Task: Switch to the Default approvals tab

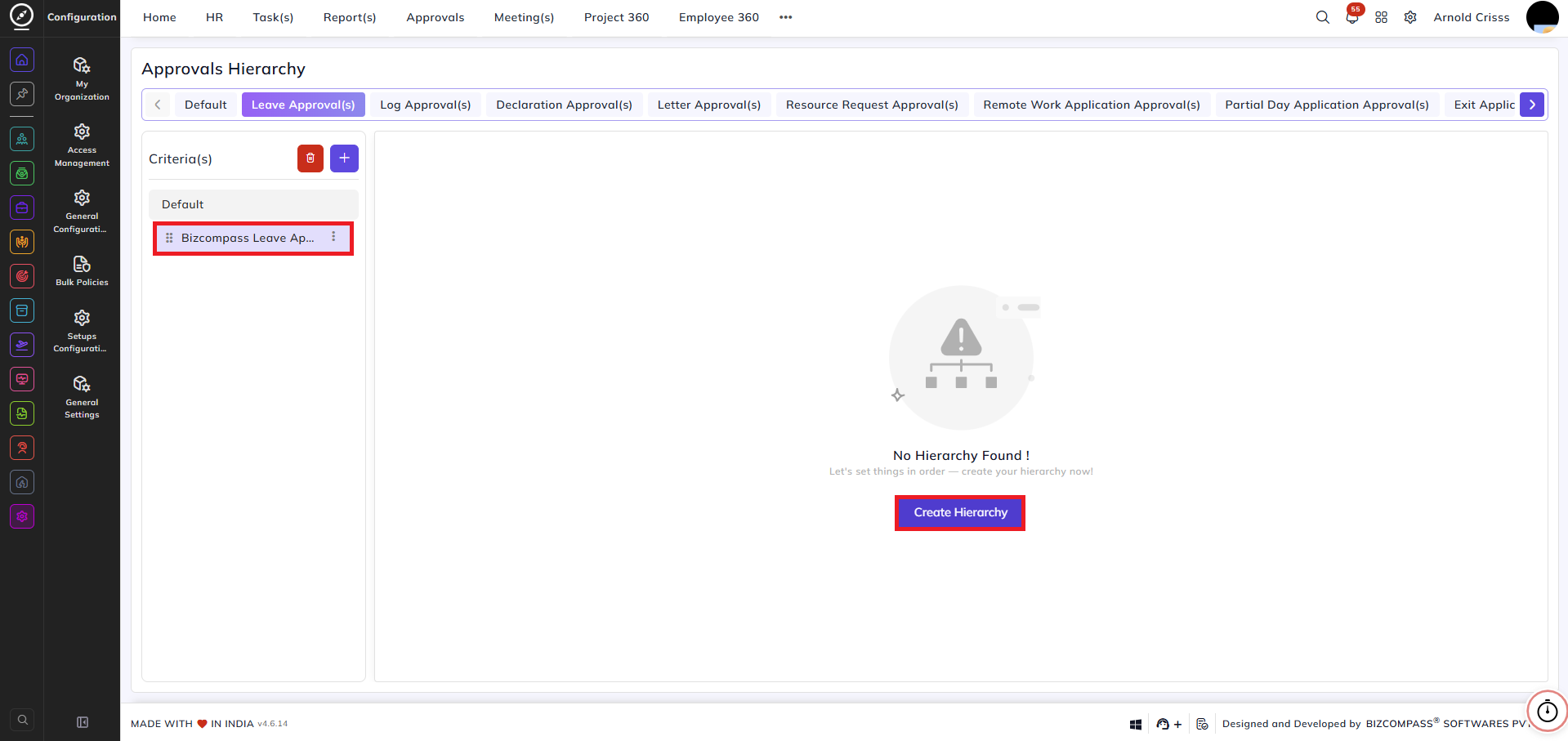Action: tap(206, 105)
